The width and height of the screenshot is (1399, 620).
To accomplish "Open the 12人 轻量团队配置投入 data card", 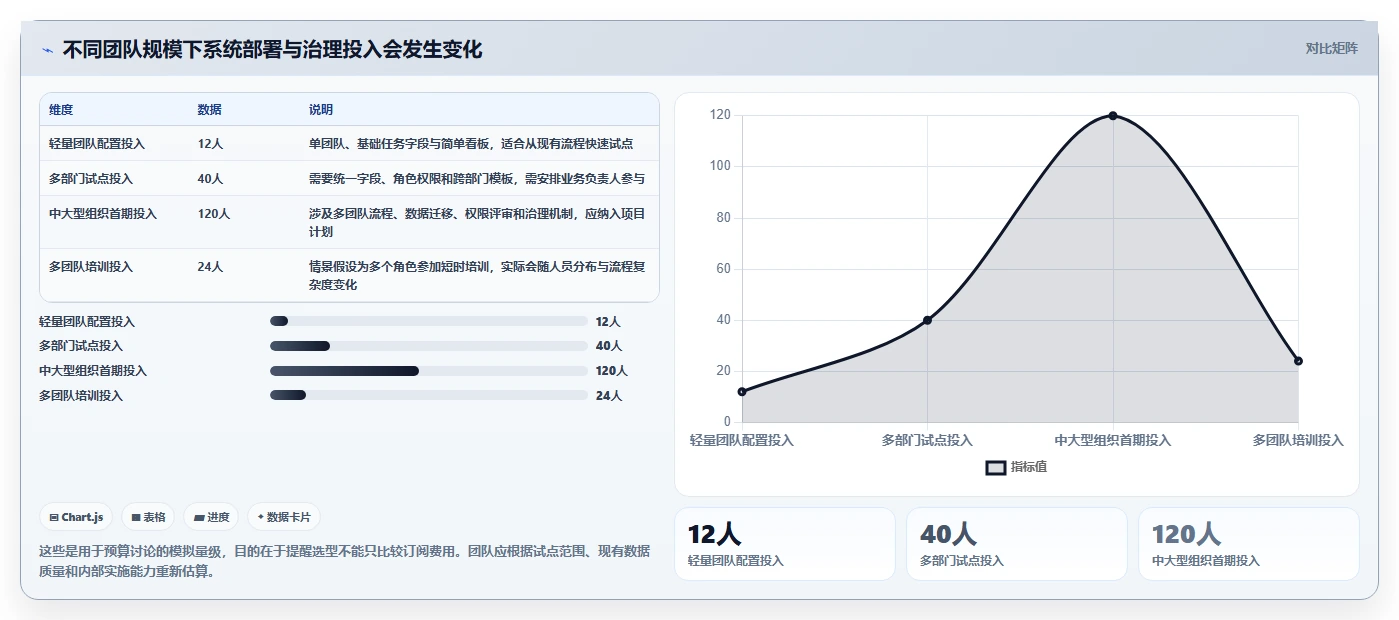I will 785,544.
